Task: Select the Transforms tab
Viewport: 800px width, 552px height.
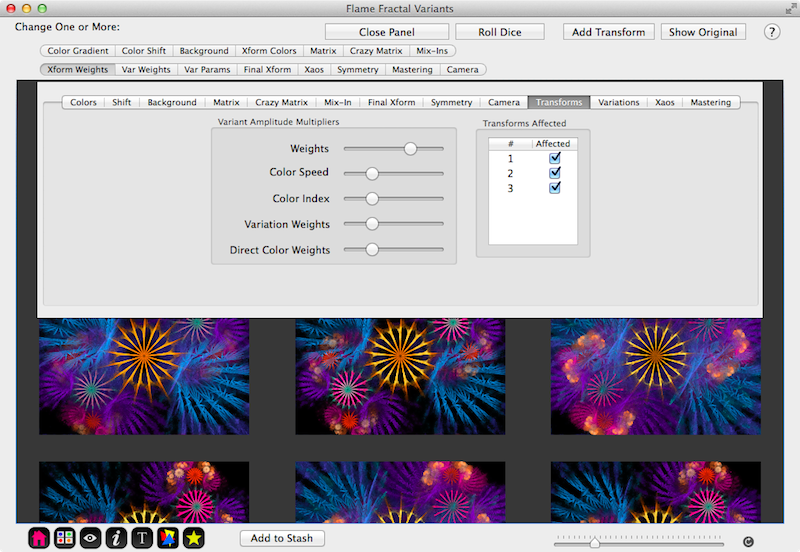Action: (x=559, y=103)
